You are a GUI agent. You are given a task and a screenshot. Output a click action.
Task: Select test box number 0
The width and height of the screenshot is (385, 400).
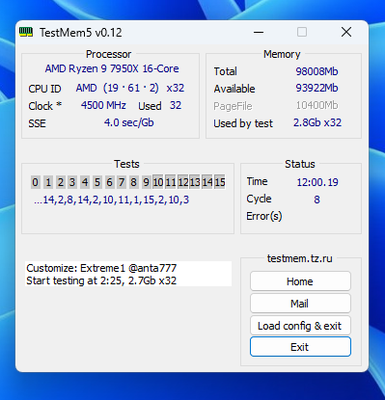click(x=35, y=182)
